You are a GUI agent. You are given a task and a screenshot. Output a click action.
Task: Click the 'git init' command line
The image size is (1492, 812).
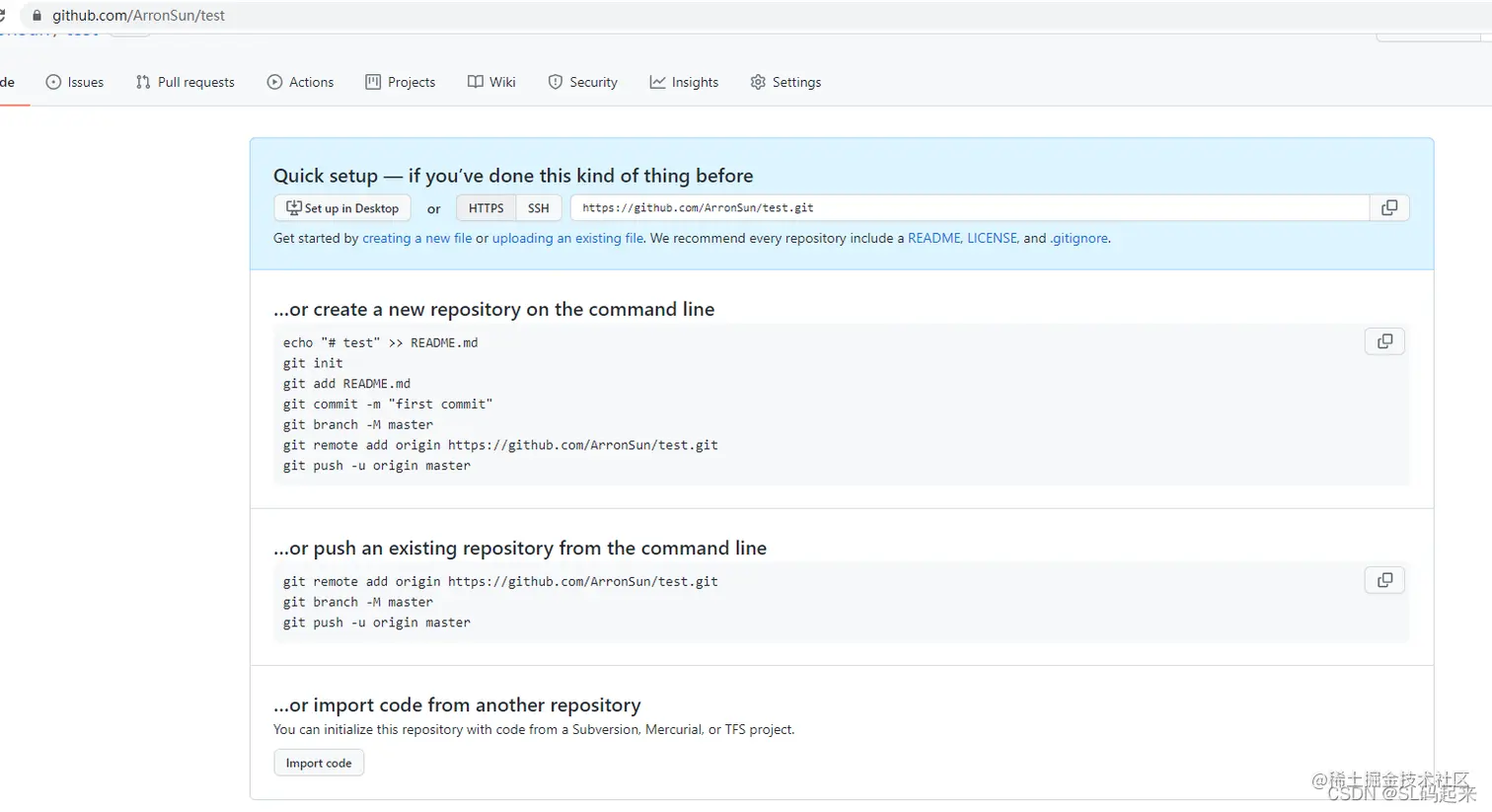tap(313, 363)
